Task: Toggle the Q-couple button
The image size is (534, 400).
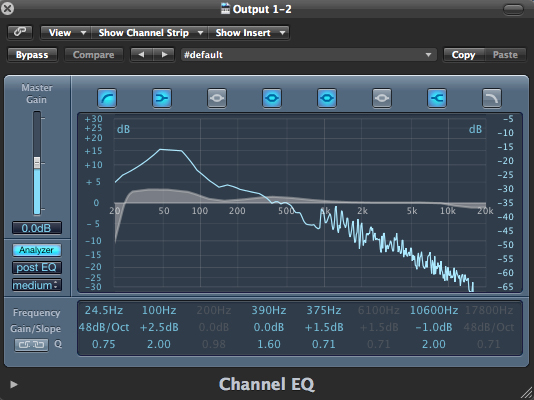Action: (31, 345)
